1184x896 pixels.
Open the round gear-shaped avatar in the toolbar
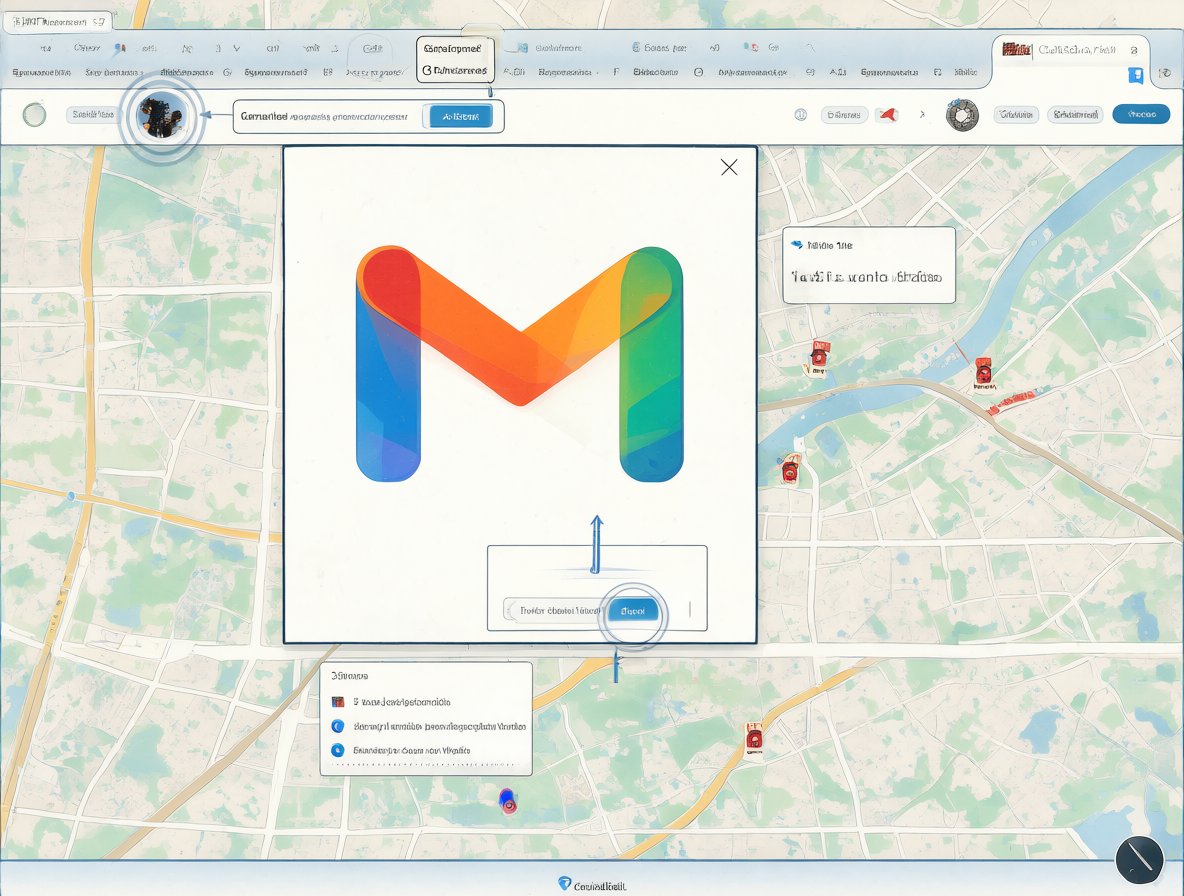pos(962,115)
